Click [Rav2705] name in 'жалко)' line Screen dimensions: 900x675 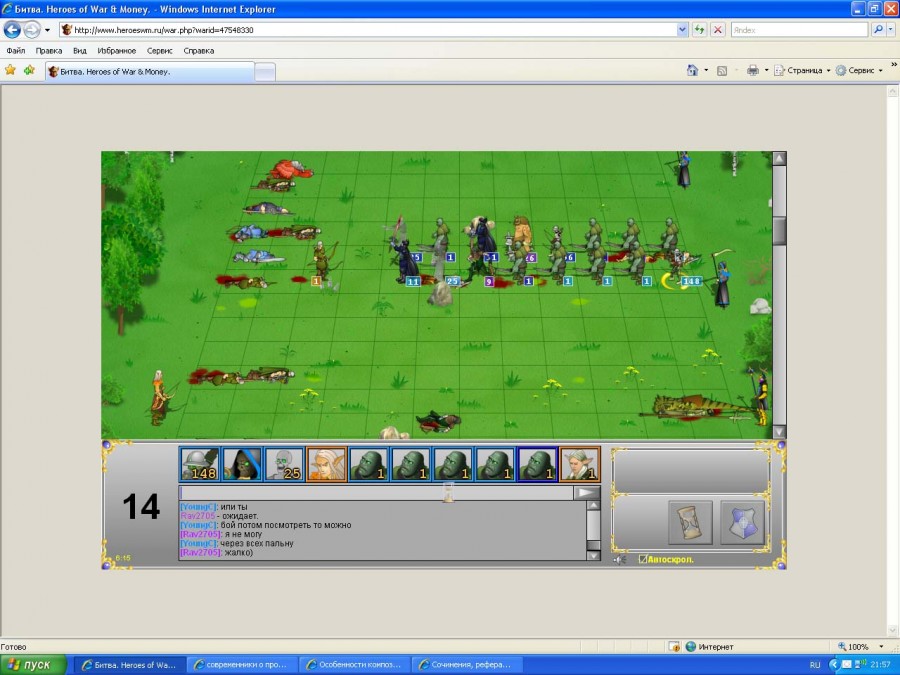[201, 553]
